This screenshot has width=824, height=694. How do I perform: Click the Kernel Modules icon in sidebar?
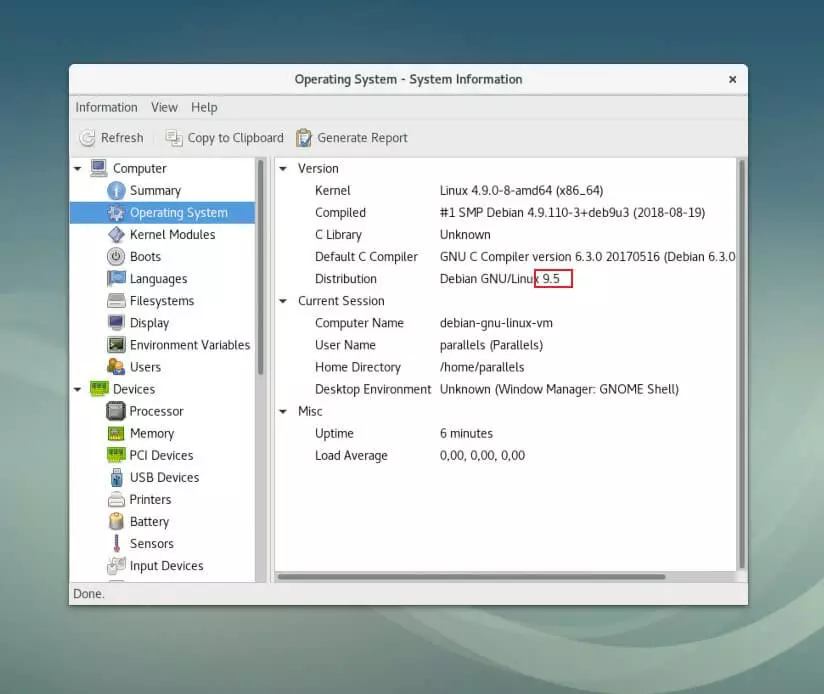point(116,235)
